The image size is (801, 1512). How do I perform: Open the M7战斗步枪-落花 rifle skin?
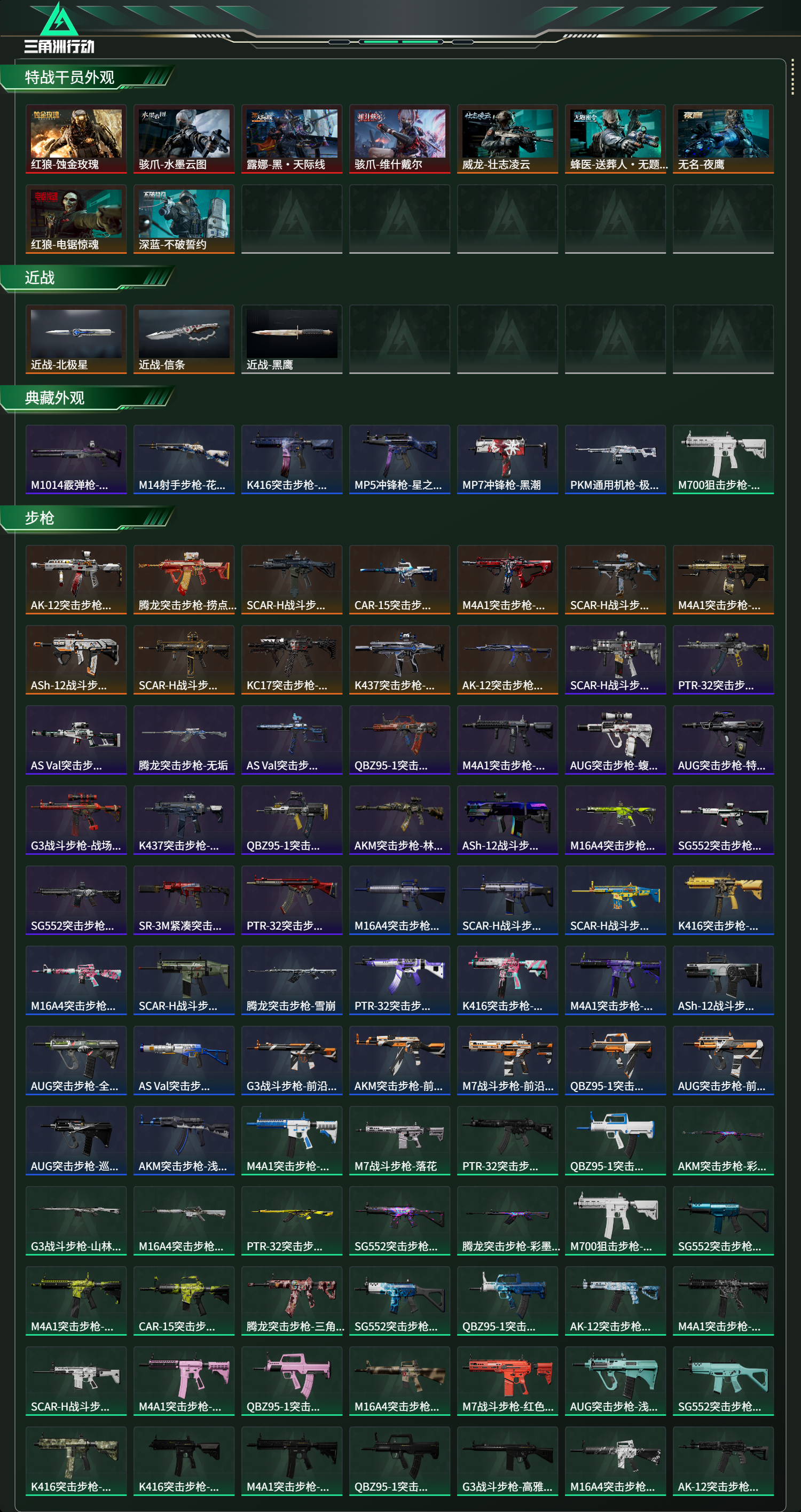tap(399, 1141)
